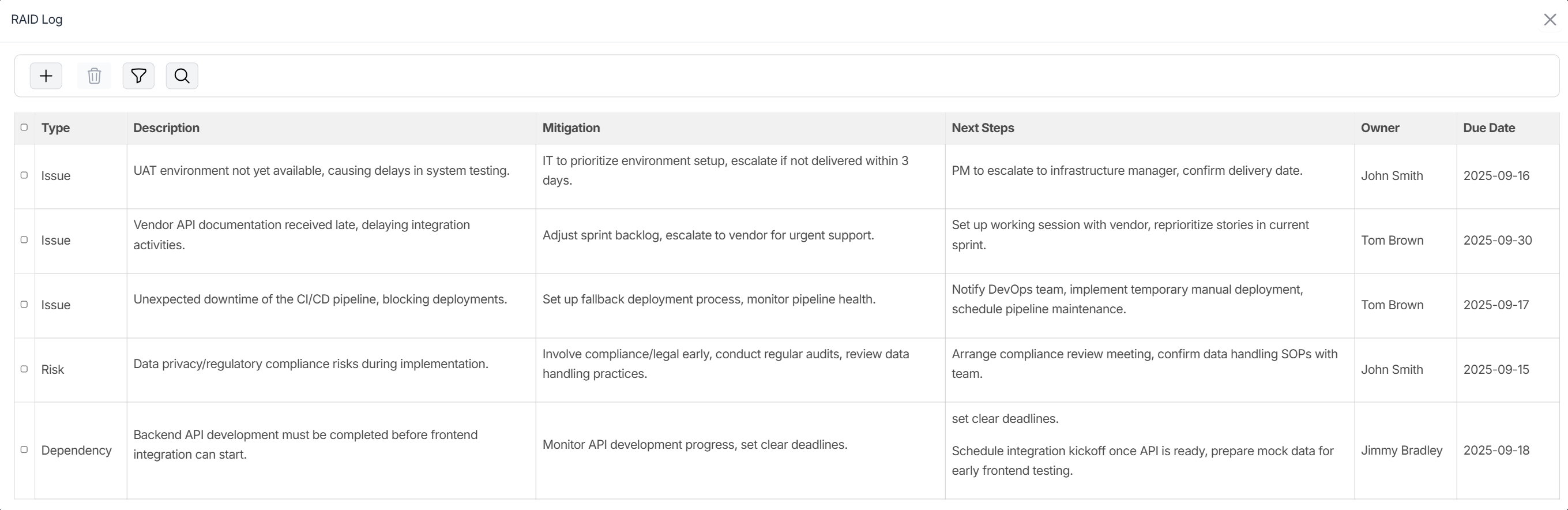Click the Owner column header
The height and width of the screenshot is (510, 1568).
[x=1380, y=128]
